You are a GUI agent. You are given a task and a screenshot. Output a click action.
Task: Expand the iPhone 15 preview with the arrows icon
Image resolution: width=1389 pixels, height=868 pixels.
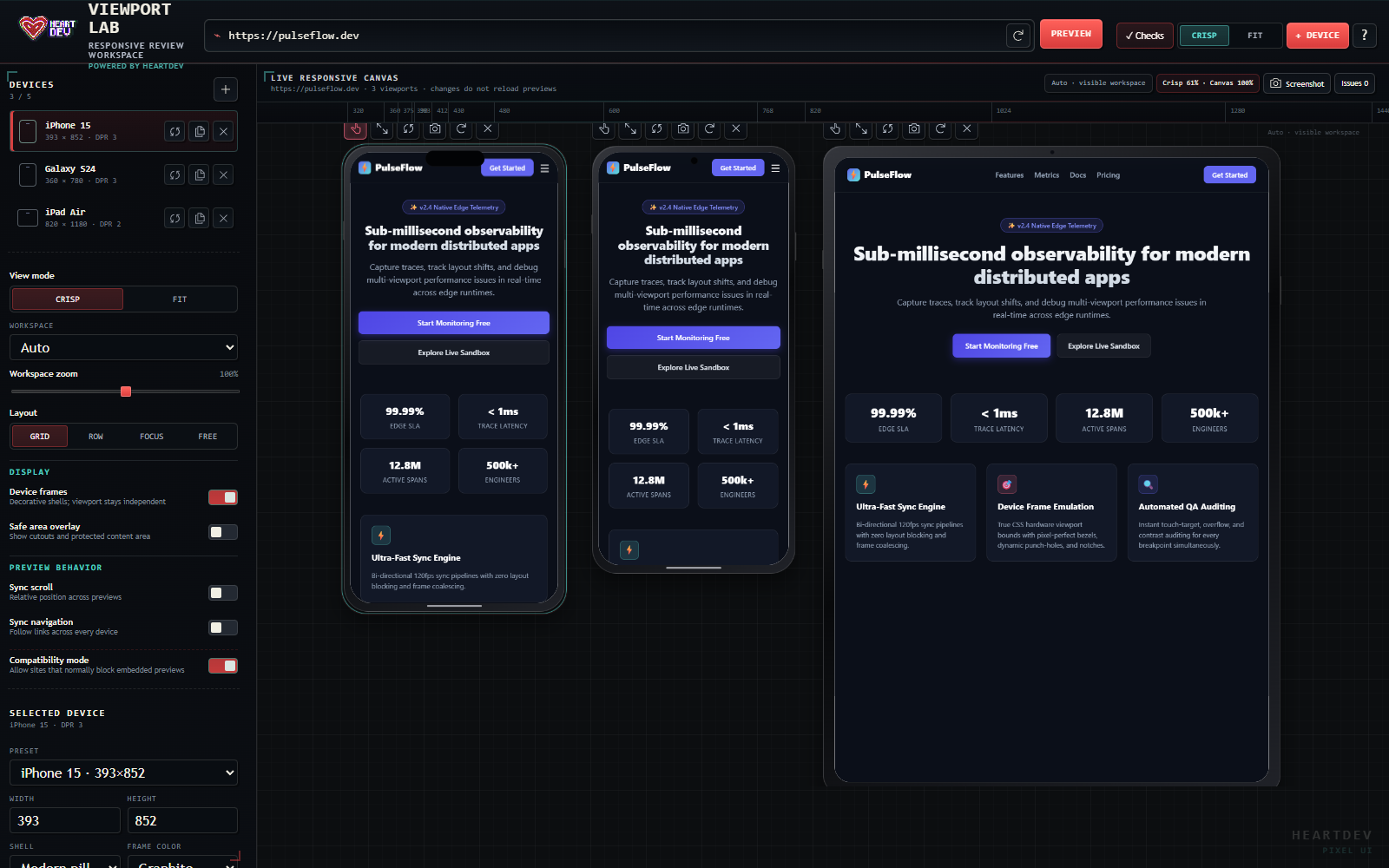tap(382, 128)
